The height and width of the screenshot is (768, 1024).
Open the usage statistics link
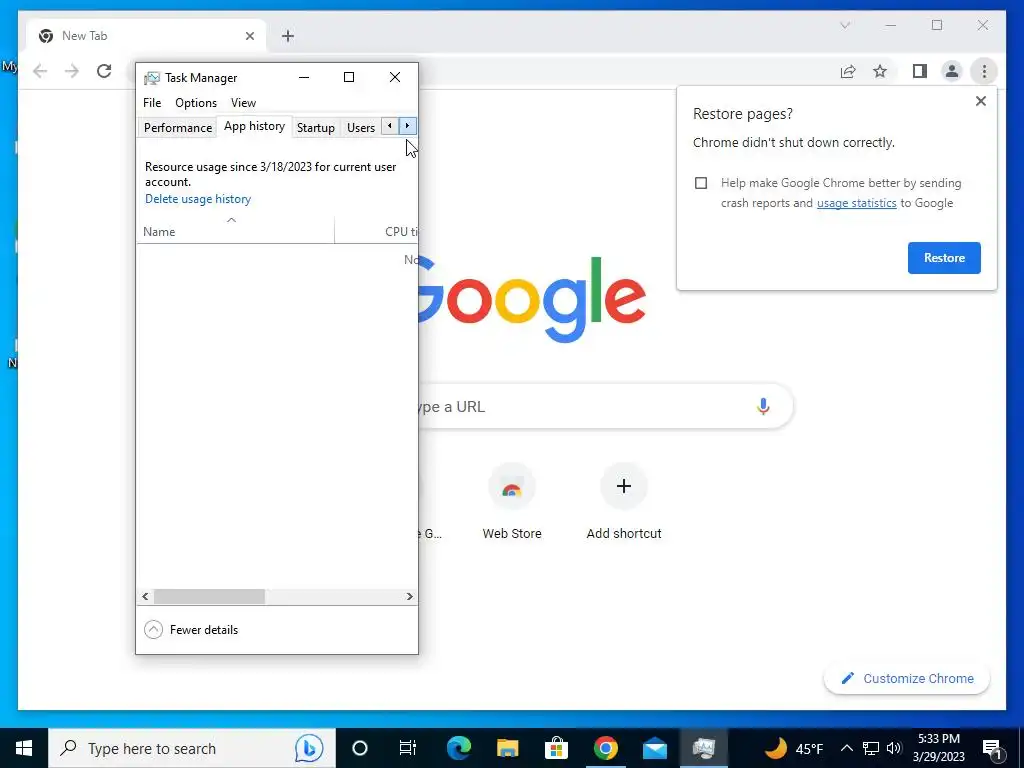tap(856, 203)
